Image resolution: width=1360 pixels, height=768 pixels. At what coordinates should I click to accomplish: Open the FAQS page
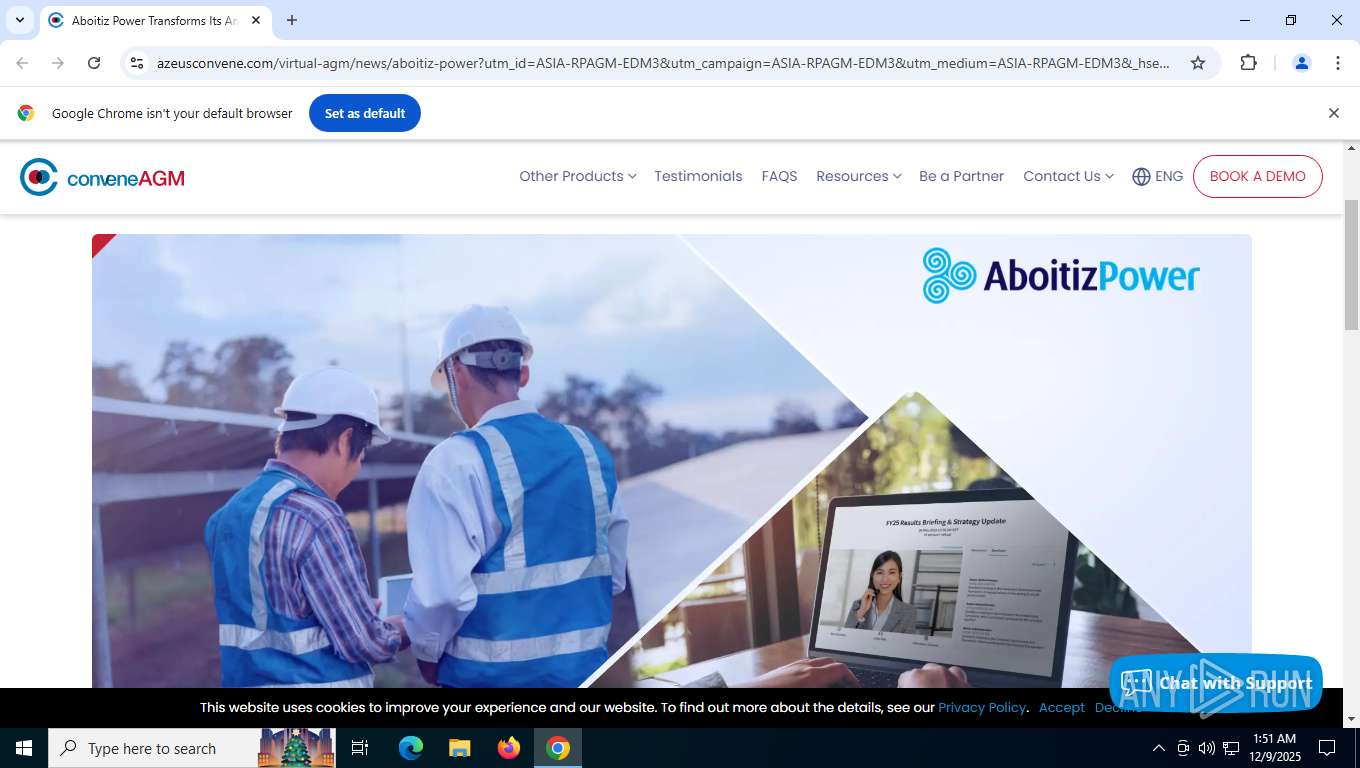coord(779,176)
